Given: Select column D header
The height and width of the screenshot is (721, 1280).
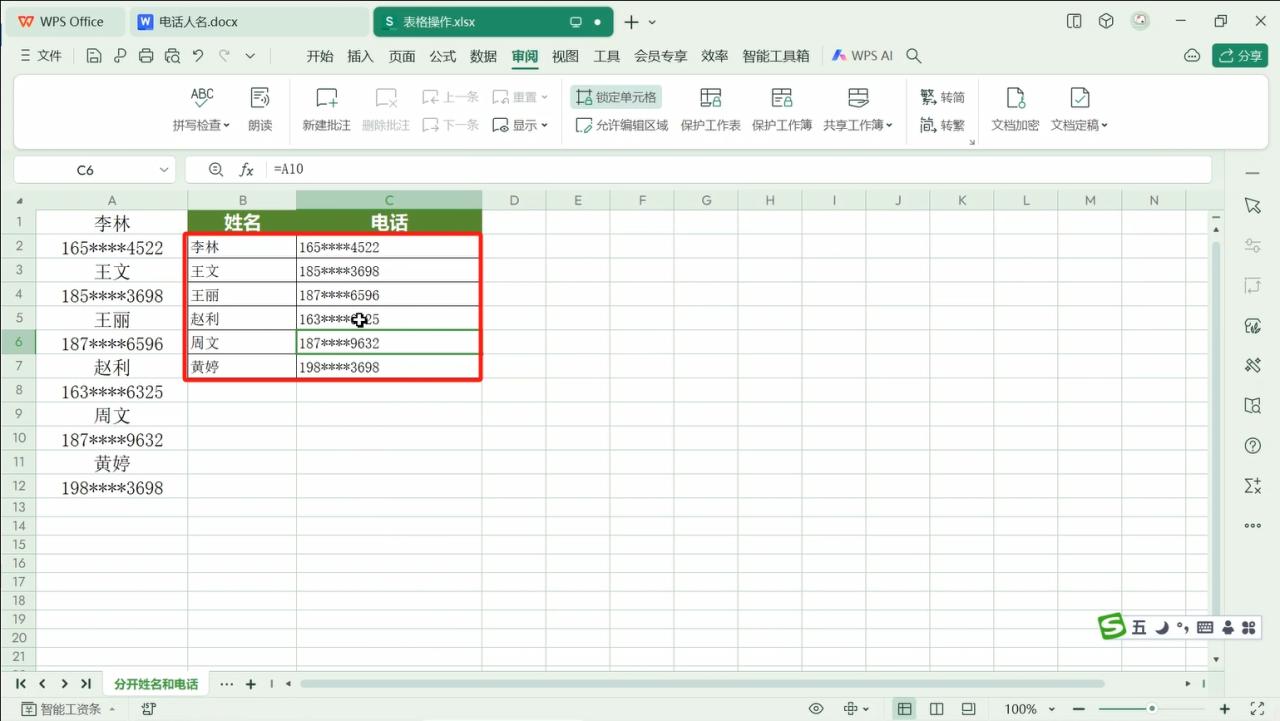Looking at the screenshot, I should click(514, 200).
